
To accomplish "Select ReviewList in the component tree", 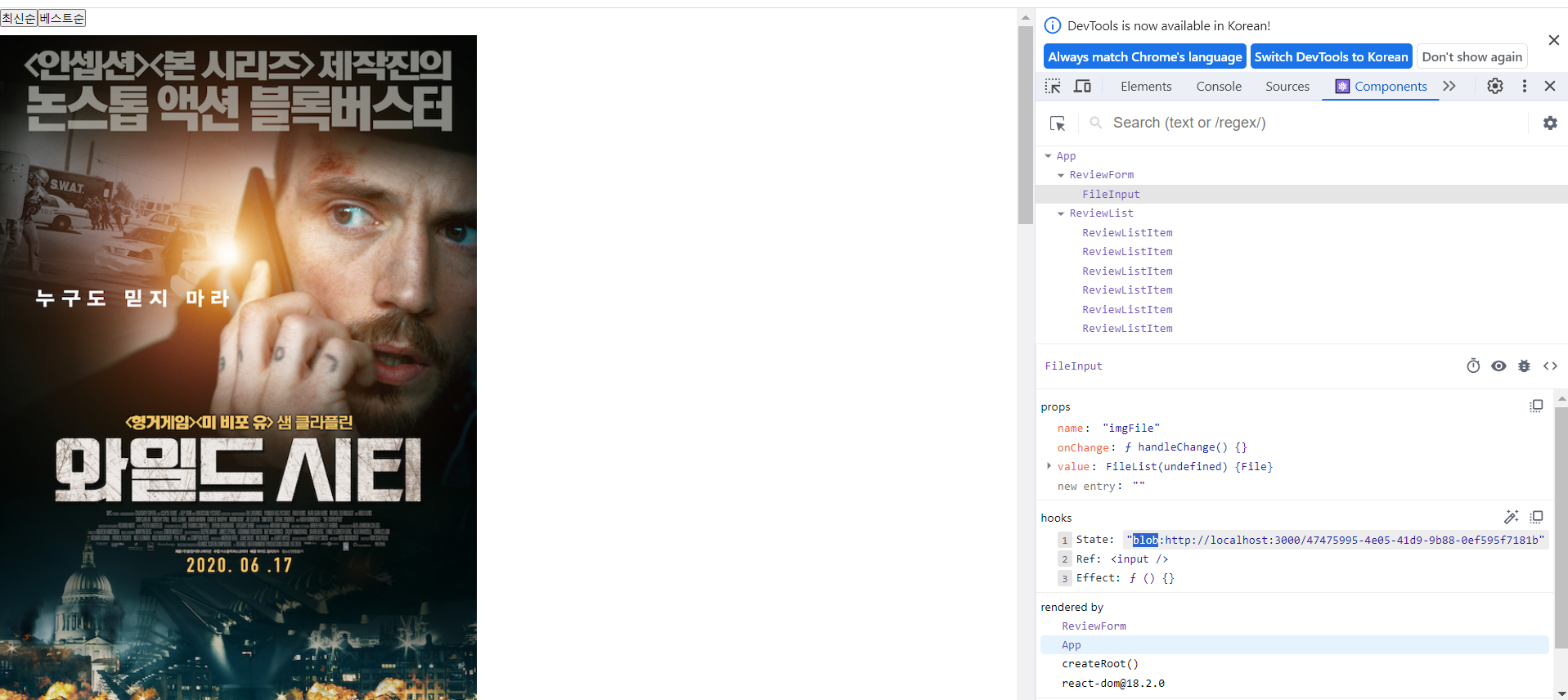I will (x=1101, y=213).
